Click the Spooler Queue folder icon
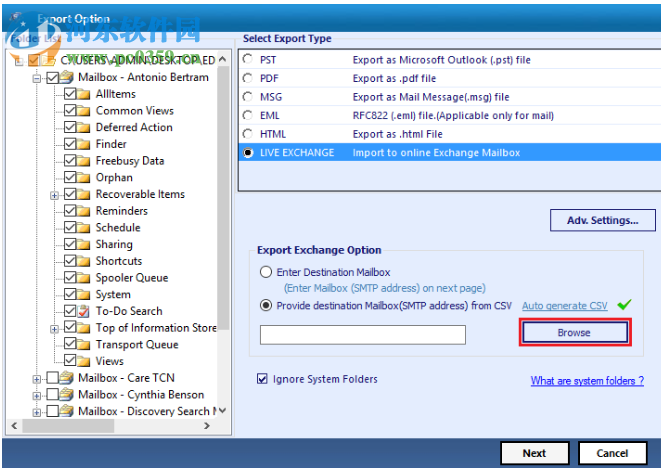The width and height of the screenshot is (661, 470). (x=83, y=278)
